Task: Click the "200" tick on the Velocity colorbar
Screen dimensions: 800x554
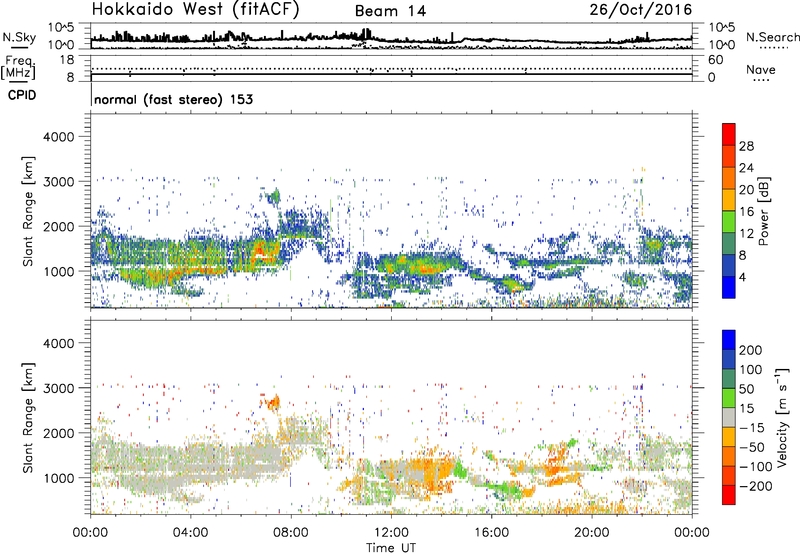Action: (751, 350)
